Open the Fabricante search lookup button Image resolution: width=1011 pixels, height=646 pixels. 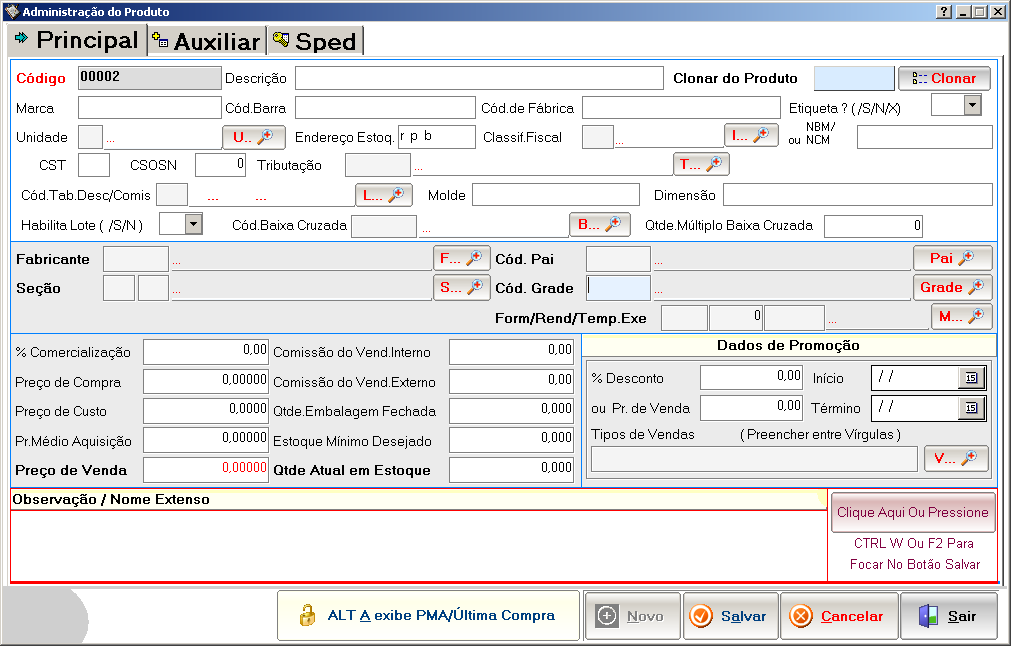[x=462, y=259]
